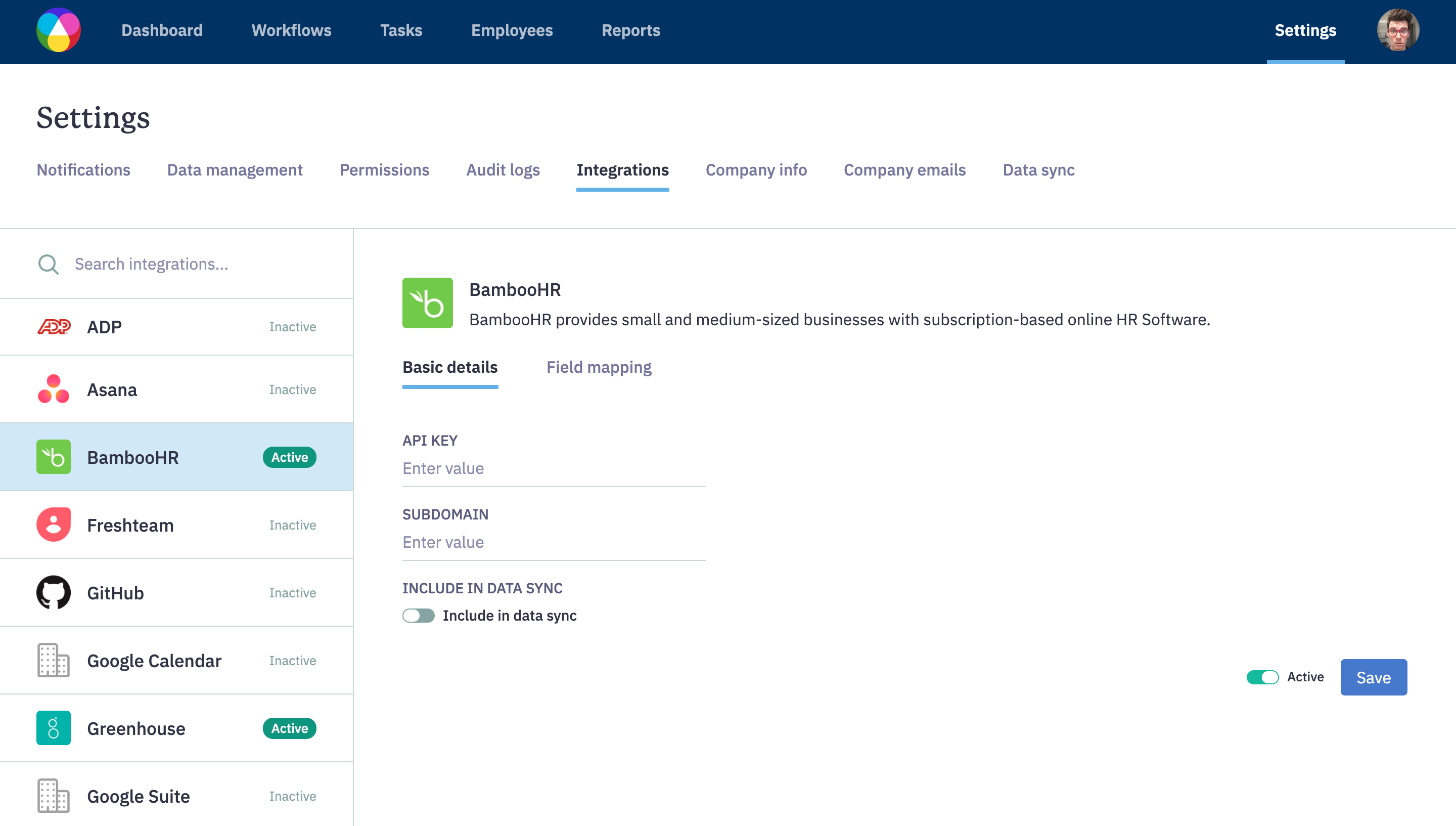The width and height of the screenshot is (1456, 826).
Task: Click Inactive status on Asana row
Action: [293, 390]
